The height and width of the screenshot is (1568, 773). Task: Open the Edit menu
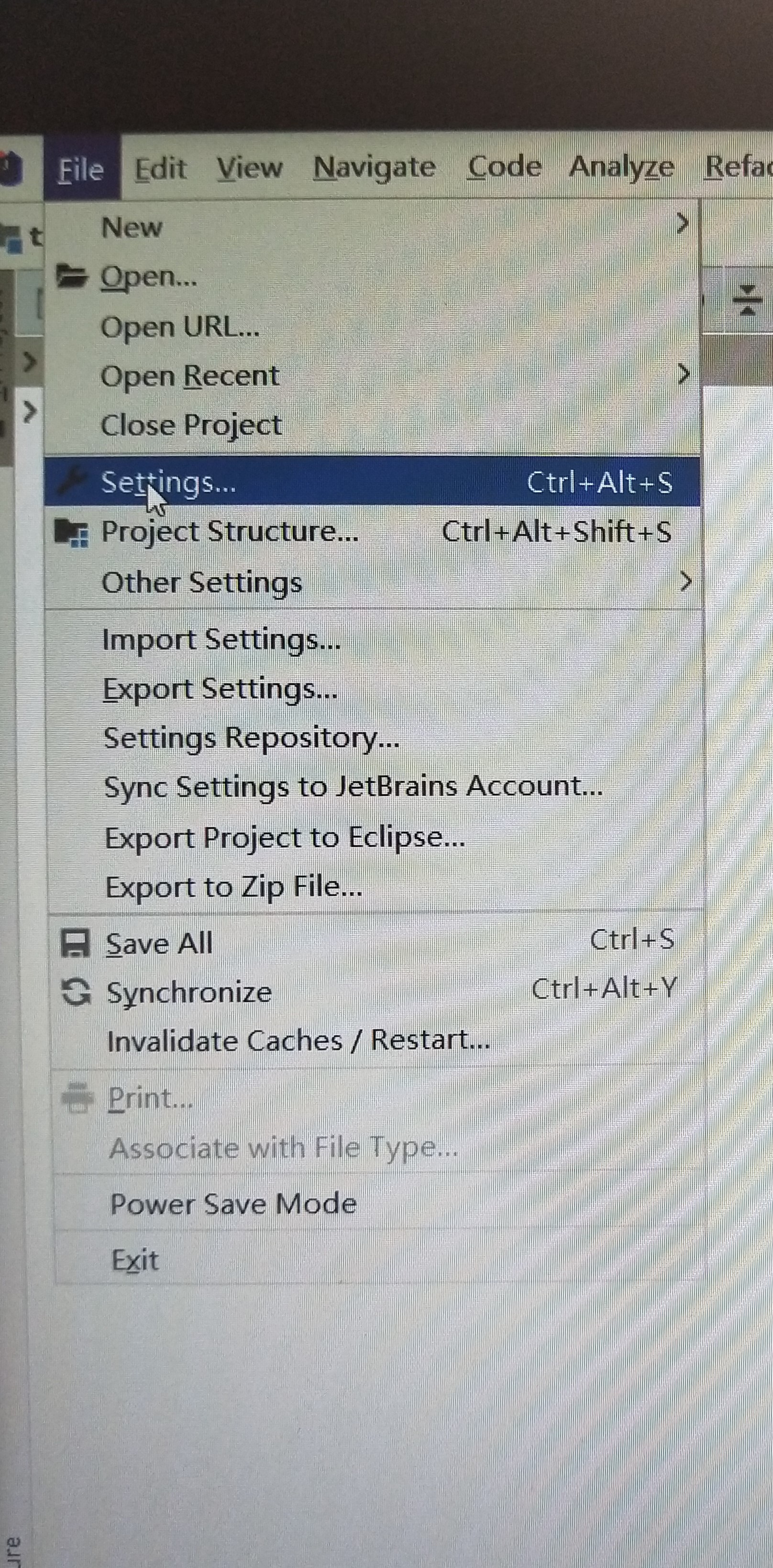pos(161,167)
